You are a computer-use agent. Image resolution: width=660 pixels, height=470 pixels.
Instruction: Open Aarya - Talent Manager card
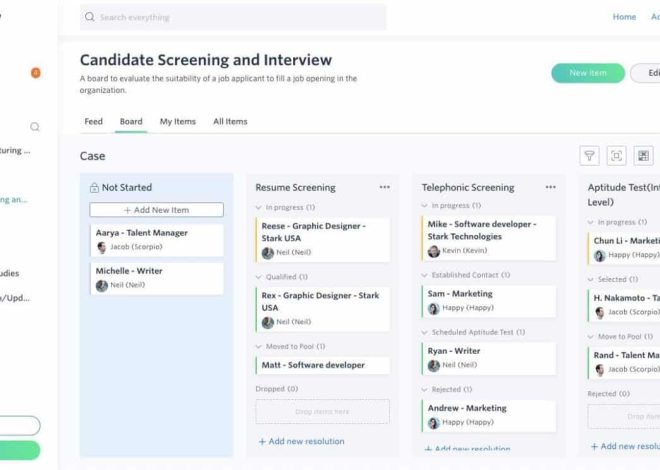(157, 240)
